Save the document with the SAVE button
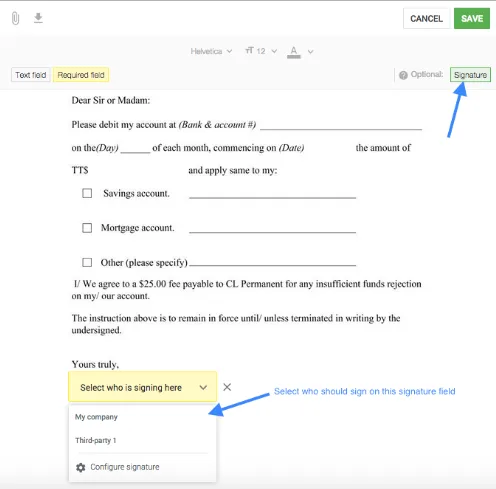 472,18
